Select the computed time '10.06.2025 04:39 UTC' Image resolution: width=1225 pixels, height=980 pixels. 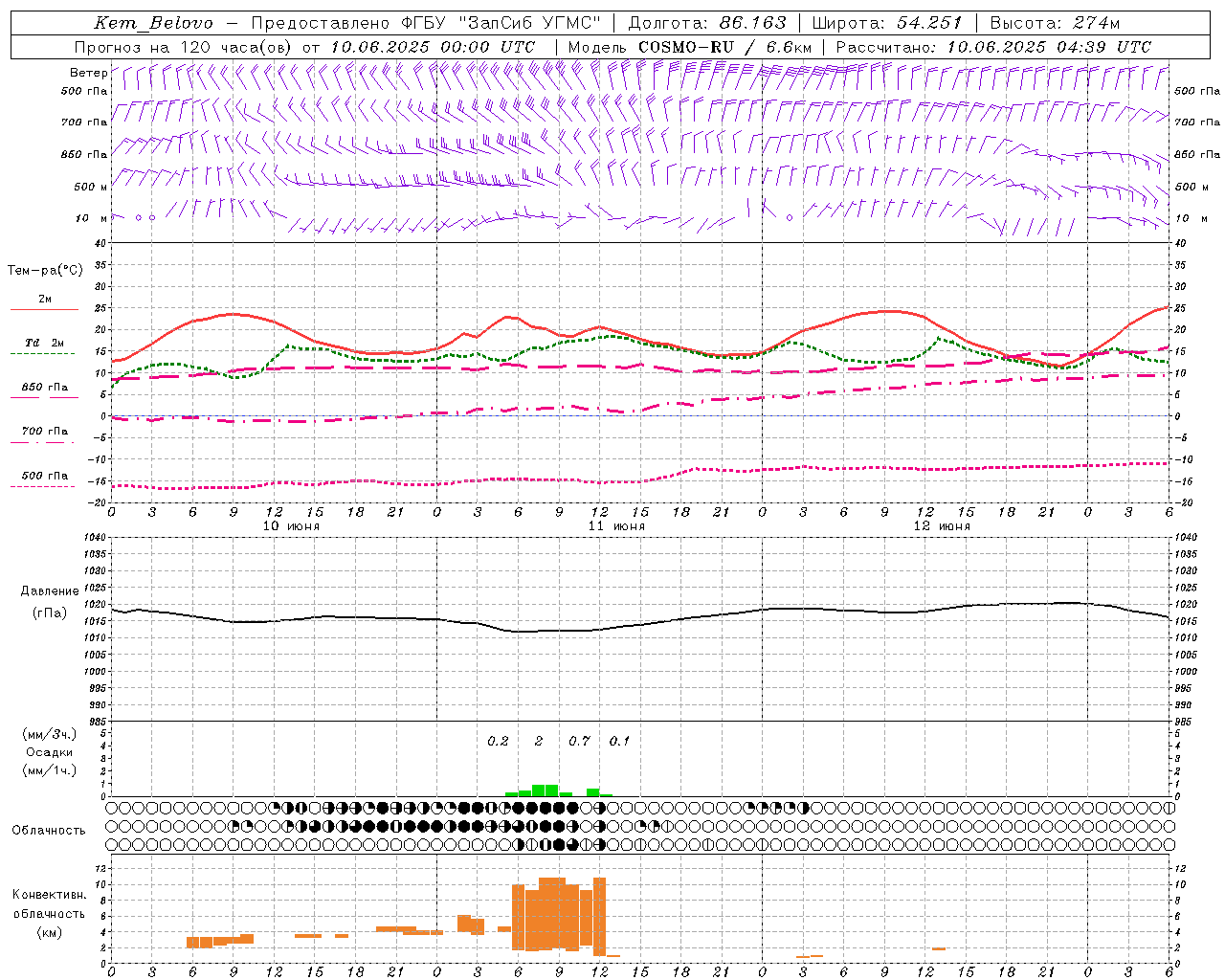click(x=1049, y=47)
